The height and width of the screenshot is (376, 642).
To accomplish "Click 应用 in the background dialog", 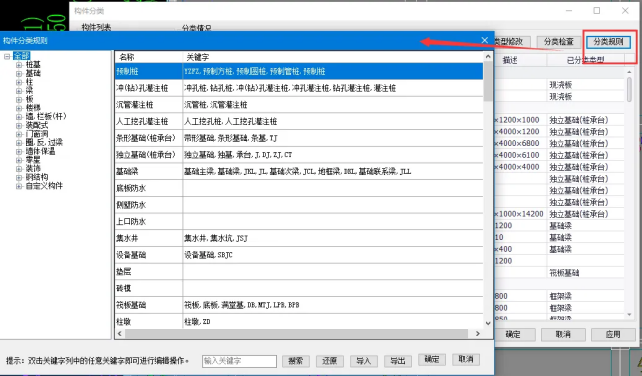I will click(x=613, y=335).
